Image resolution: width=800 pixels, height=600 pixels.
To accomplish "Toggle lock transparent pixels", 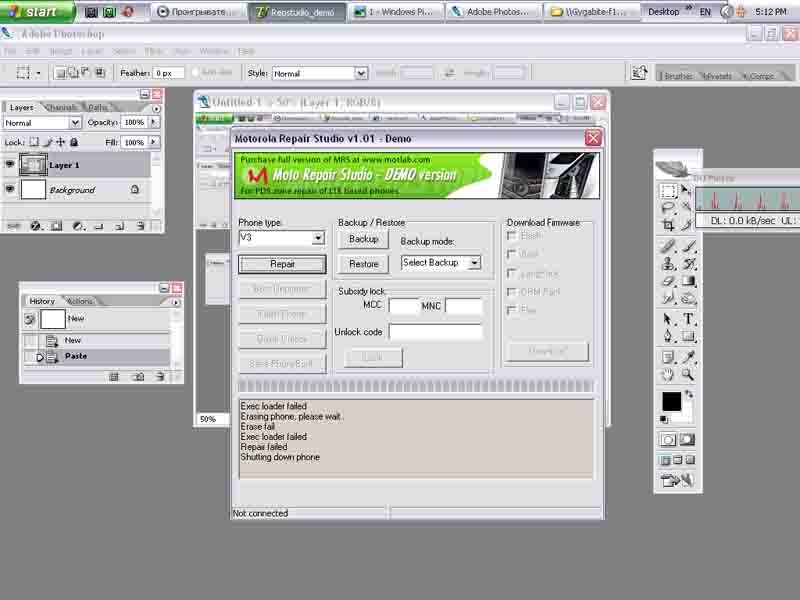I will [34, 142].
